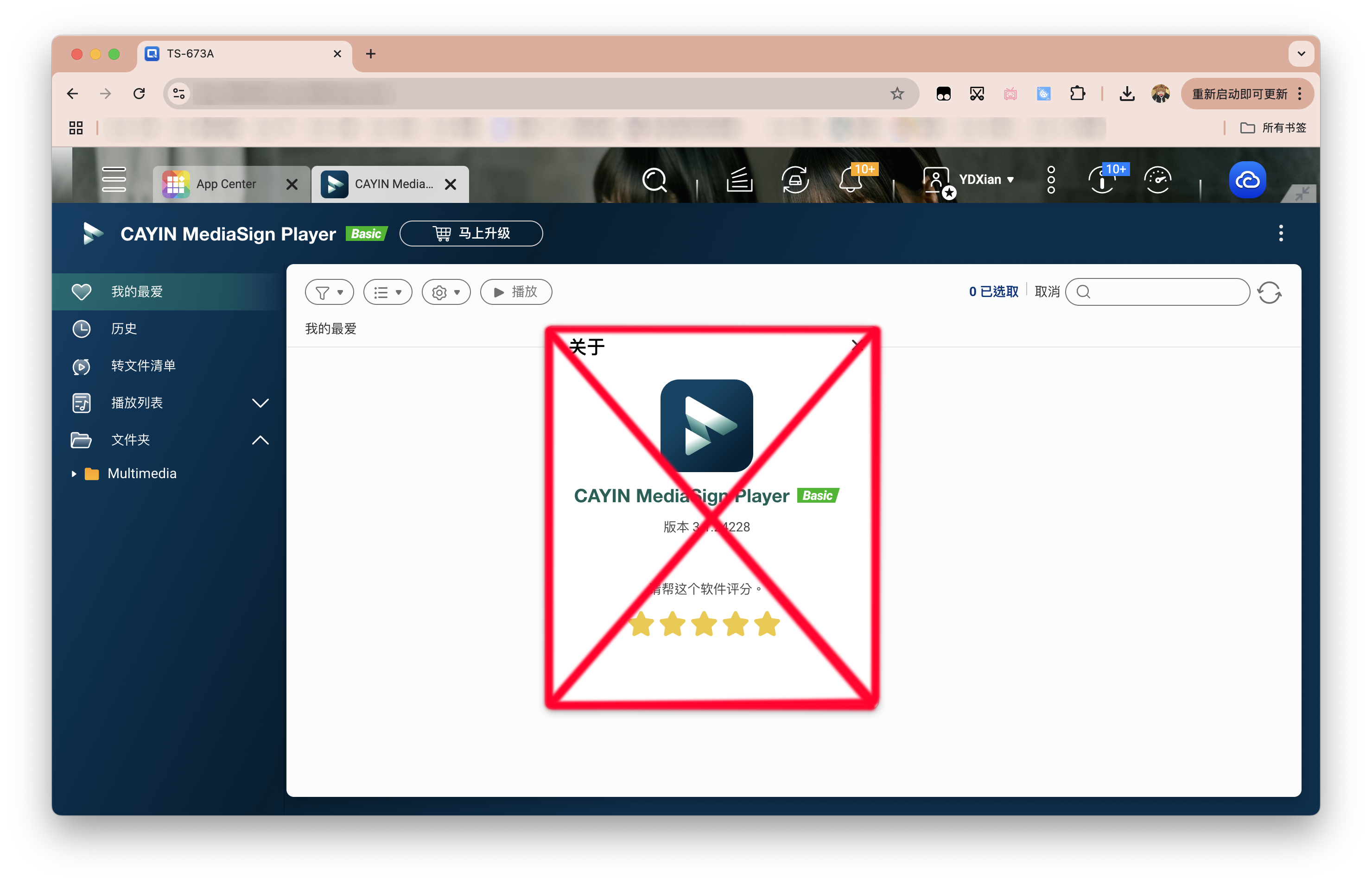This screenshot has width=1372, height=884.
Task: Open the 所有书签 bookmarks folder
Action: [1273, 127]
